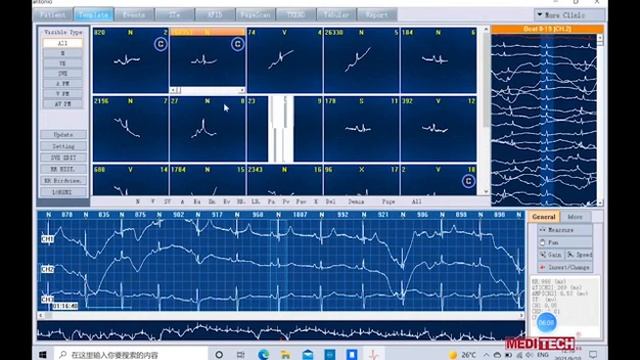Select template 11 labeled S with 178 beats

pyautogui.click(x=361, y=129)
